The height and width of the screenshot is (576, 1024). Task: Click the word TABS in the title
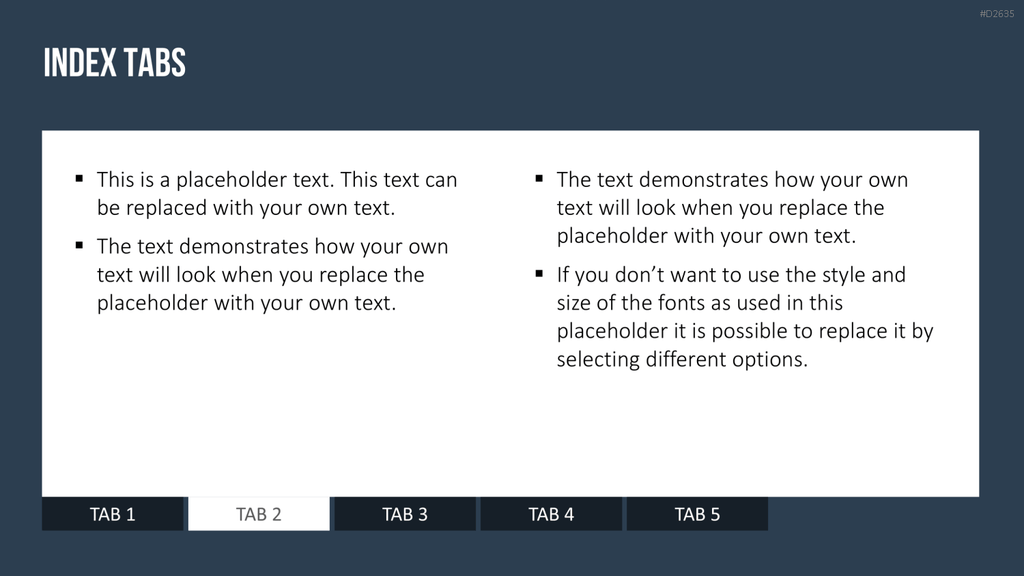(x=155, y=63)
